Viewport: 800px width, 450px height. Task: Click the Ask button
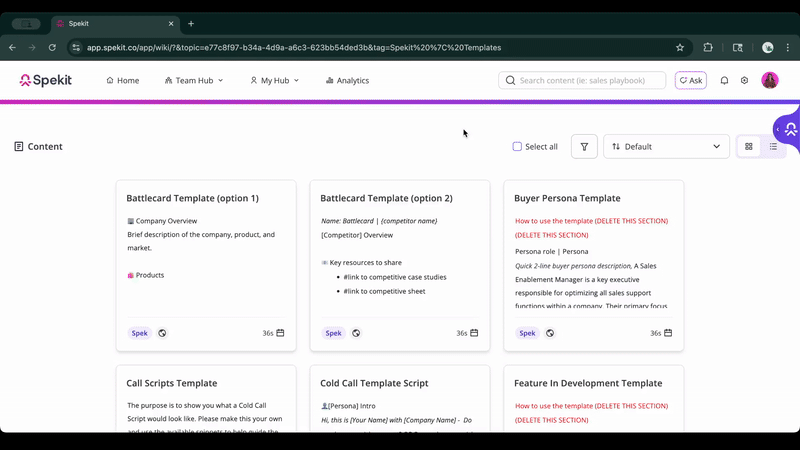[691, 80]
